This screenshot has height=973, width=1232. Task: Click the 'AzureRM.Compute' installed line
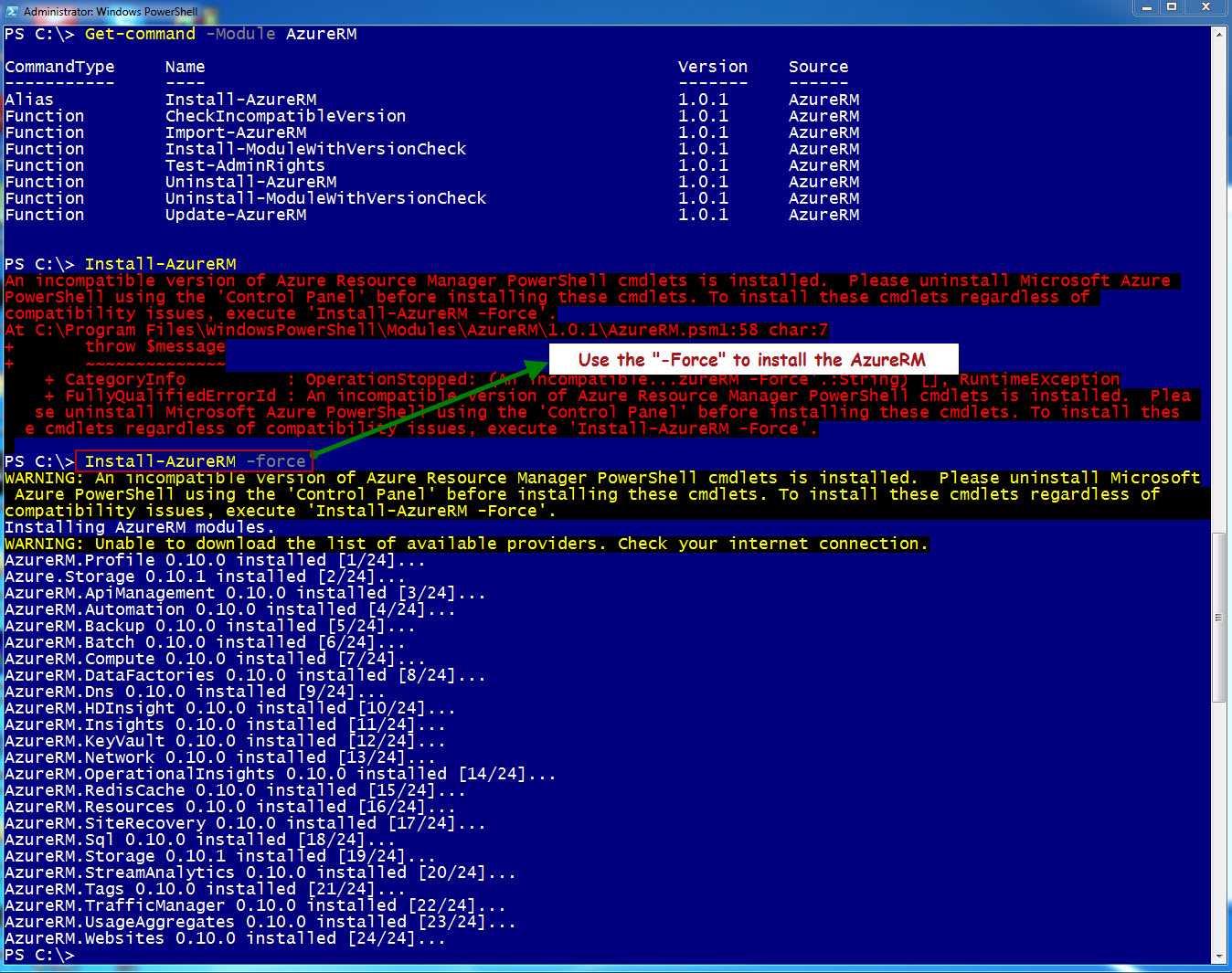(215, 659)
